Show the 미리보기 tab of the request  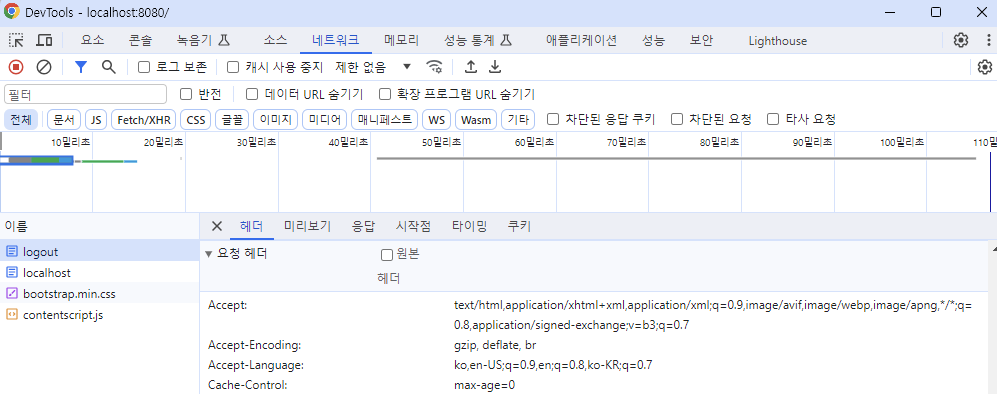[308, 226]
